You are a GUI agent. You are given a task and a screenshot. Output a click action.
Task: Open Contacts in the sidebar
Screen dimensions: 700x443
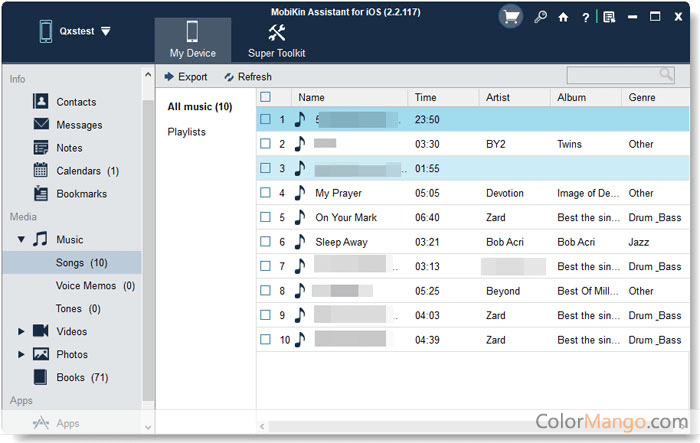[76, 102]
